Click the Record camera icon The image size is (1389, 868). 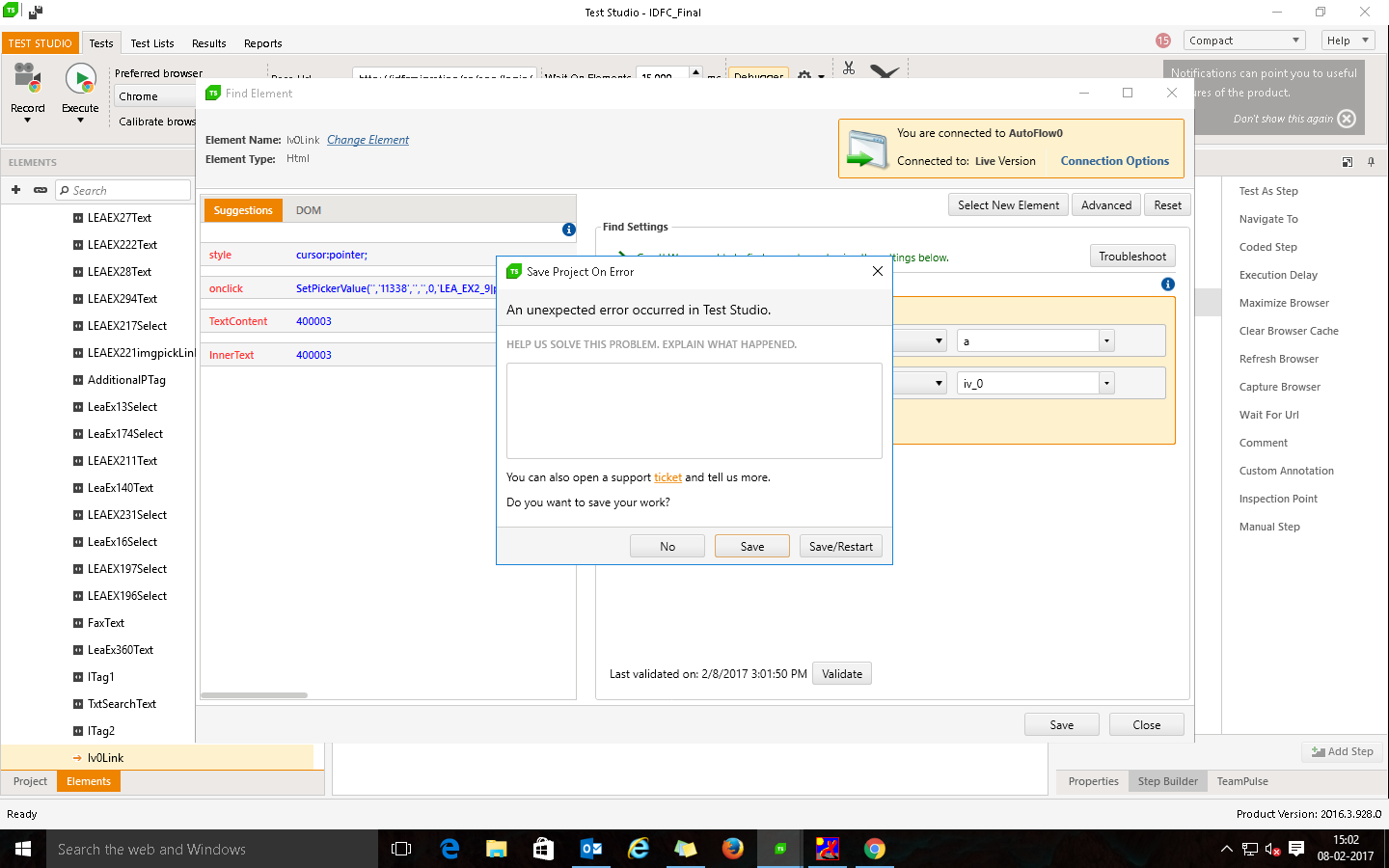pyautogui.click(x=27, y=79)
